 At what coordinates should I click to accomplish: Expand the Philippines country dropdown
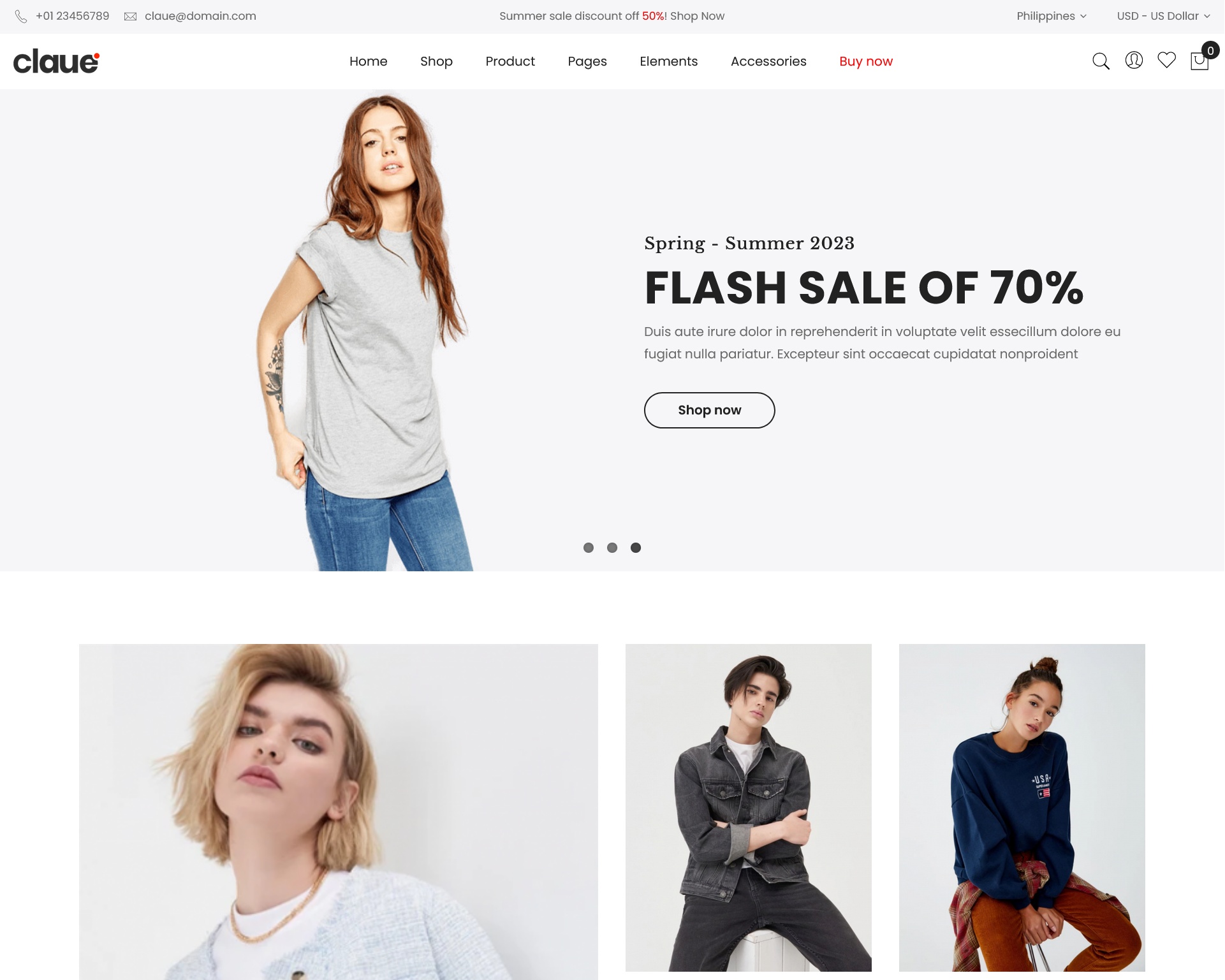[x=1051, y=16]
